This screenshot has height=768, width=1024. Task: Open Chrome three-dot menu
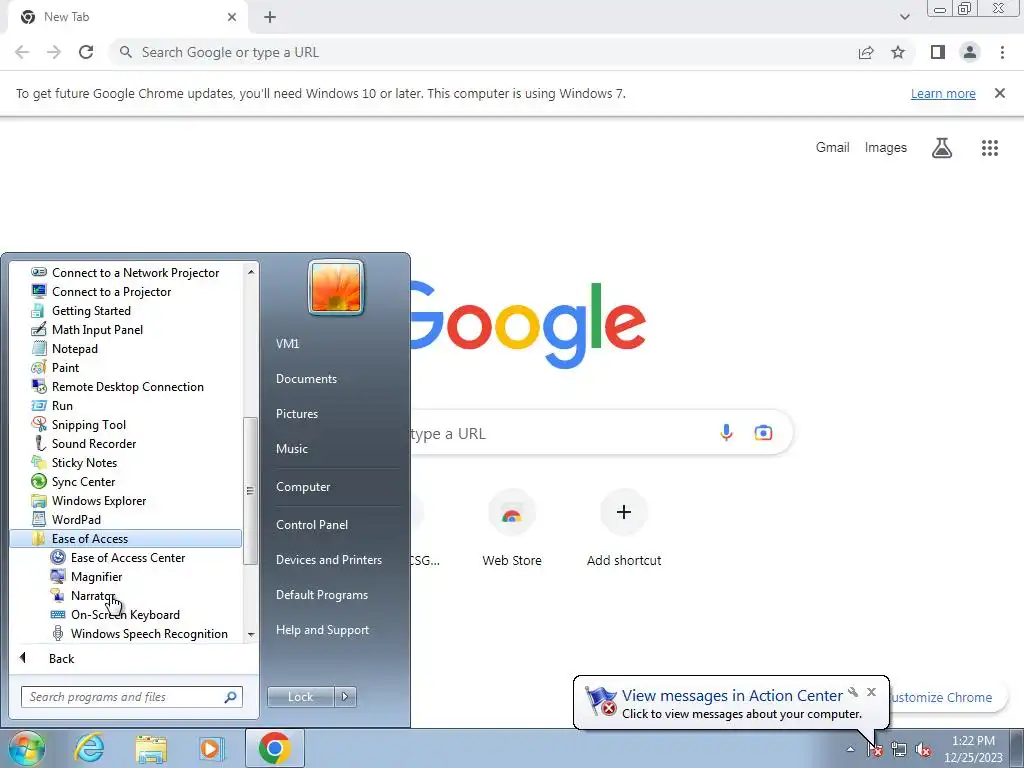[1002, 52]
